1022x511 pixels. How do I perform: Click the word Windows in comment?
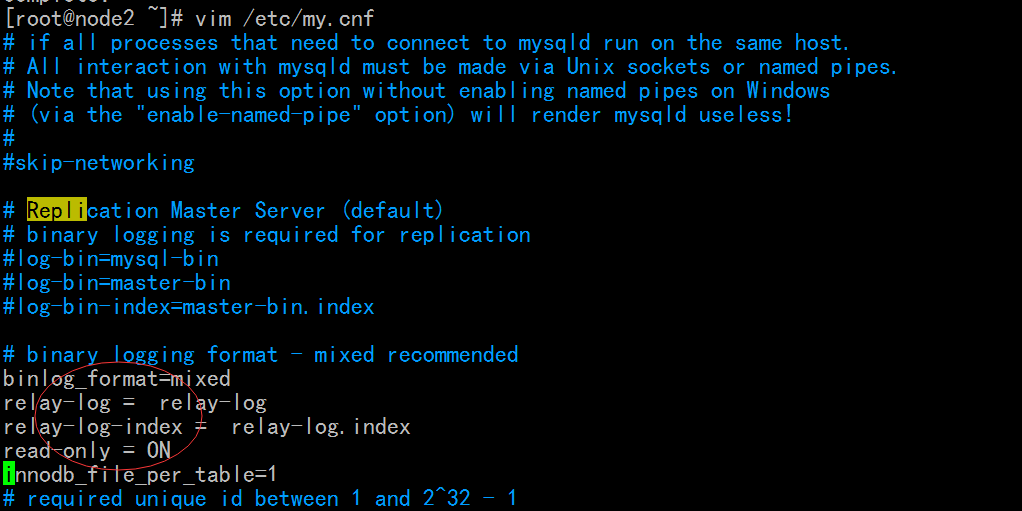(788, 91)
